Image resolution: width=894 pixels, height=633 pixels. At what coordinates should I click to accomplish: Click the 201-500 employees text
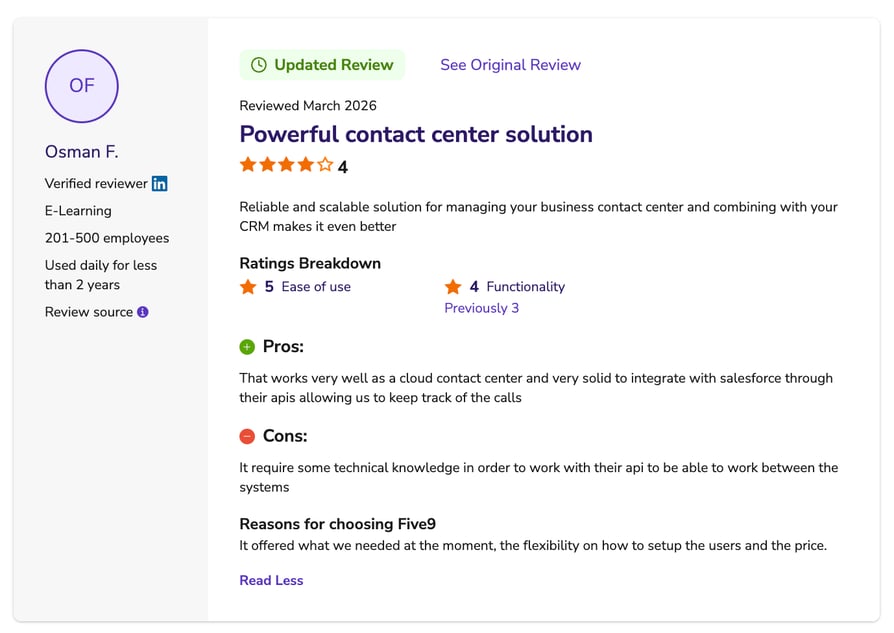pyautogui.click(x=107, y=238)
